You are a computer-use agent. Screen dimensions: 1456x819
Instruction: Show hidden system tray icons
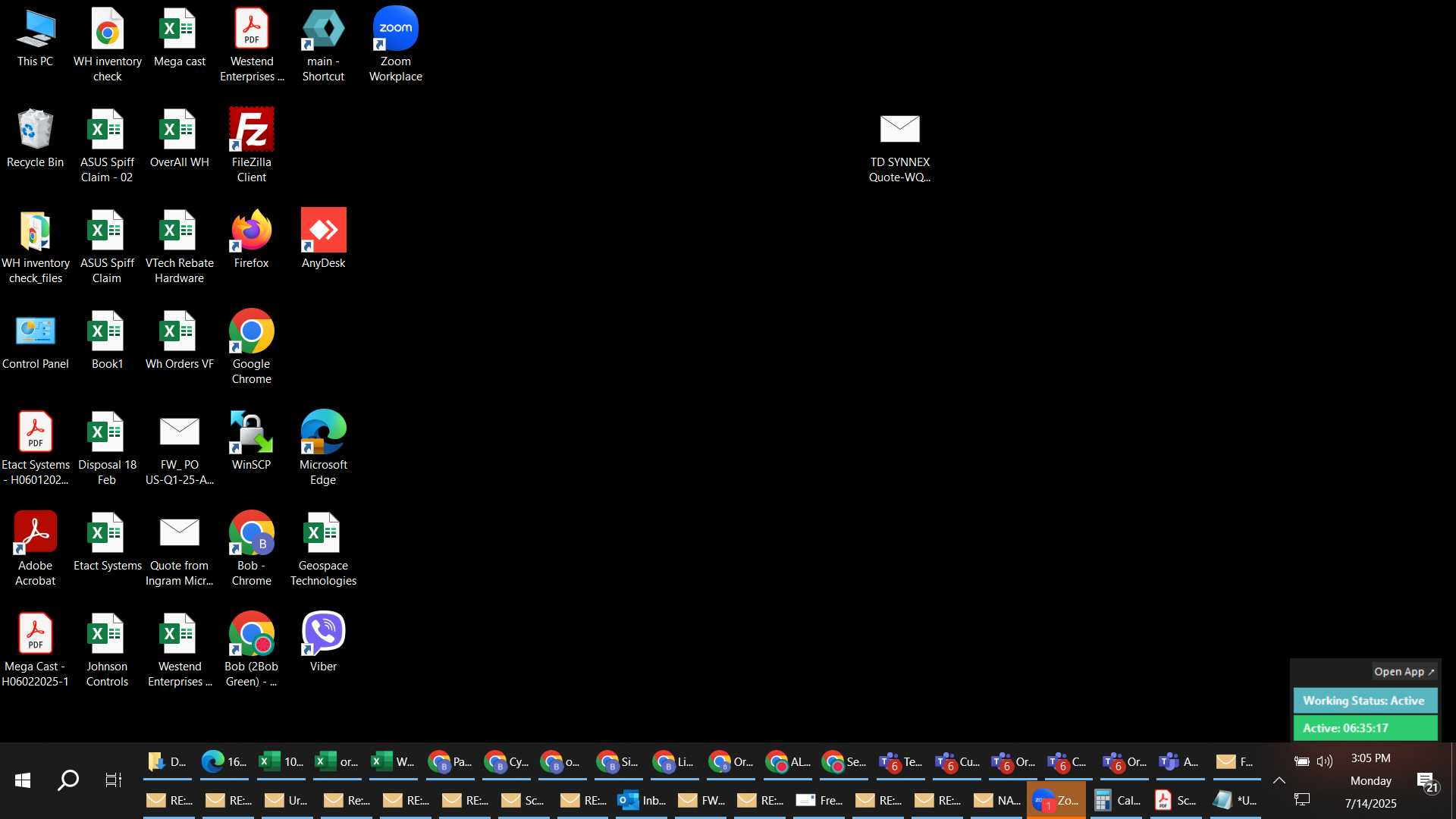point(1279,780)
